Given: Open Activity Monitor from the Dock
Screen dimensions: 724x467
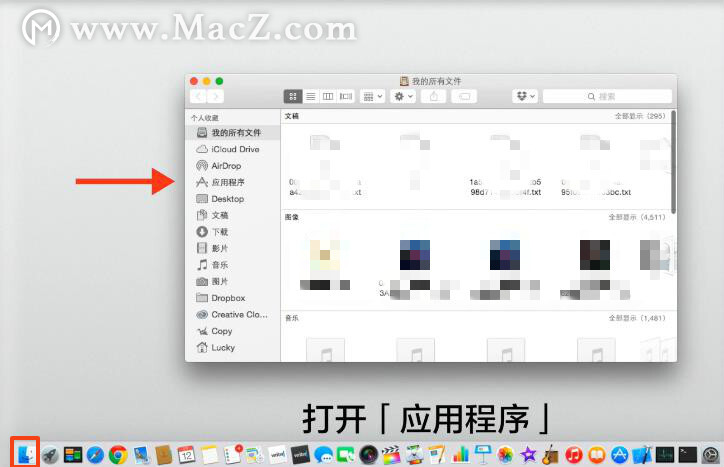Looking at the screenshot, I should [665, 455].
